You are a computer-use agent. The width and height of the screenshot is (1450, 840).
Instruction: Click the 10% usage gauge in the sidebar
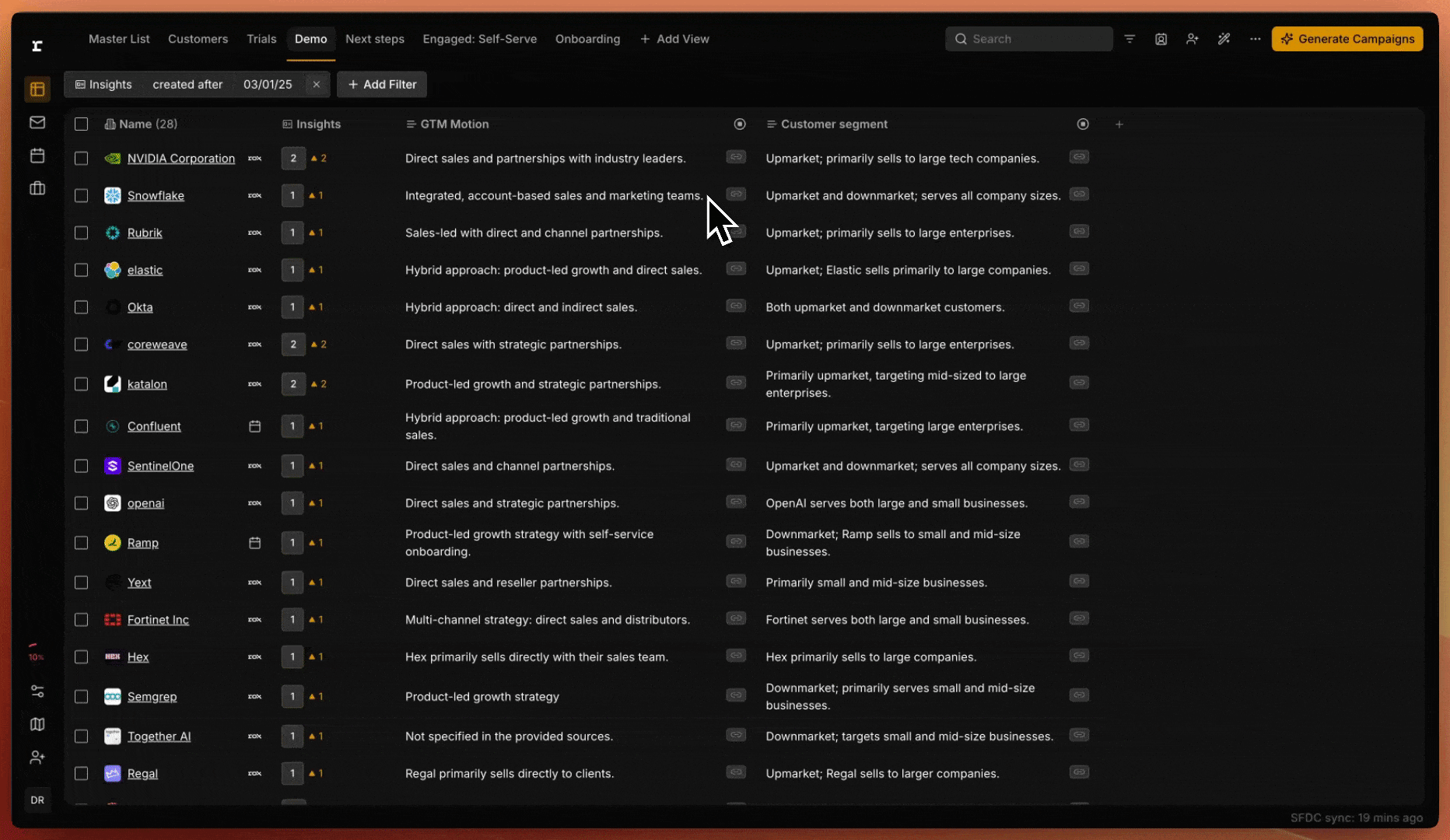37,650
